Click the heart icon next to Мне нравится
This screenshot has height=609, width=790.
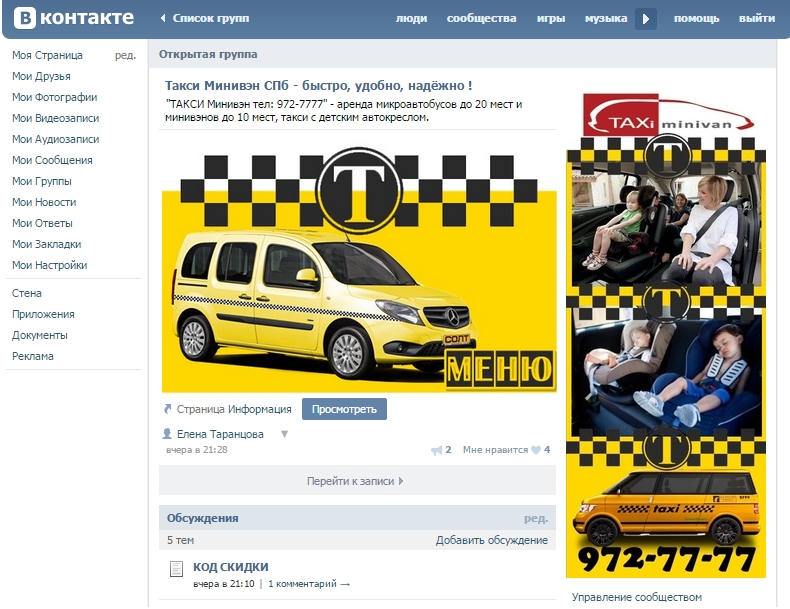coord(536,450)
